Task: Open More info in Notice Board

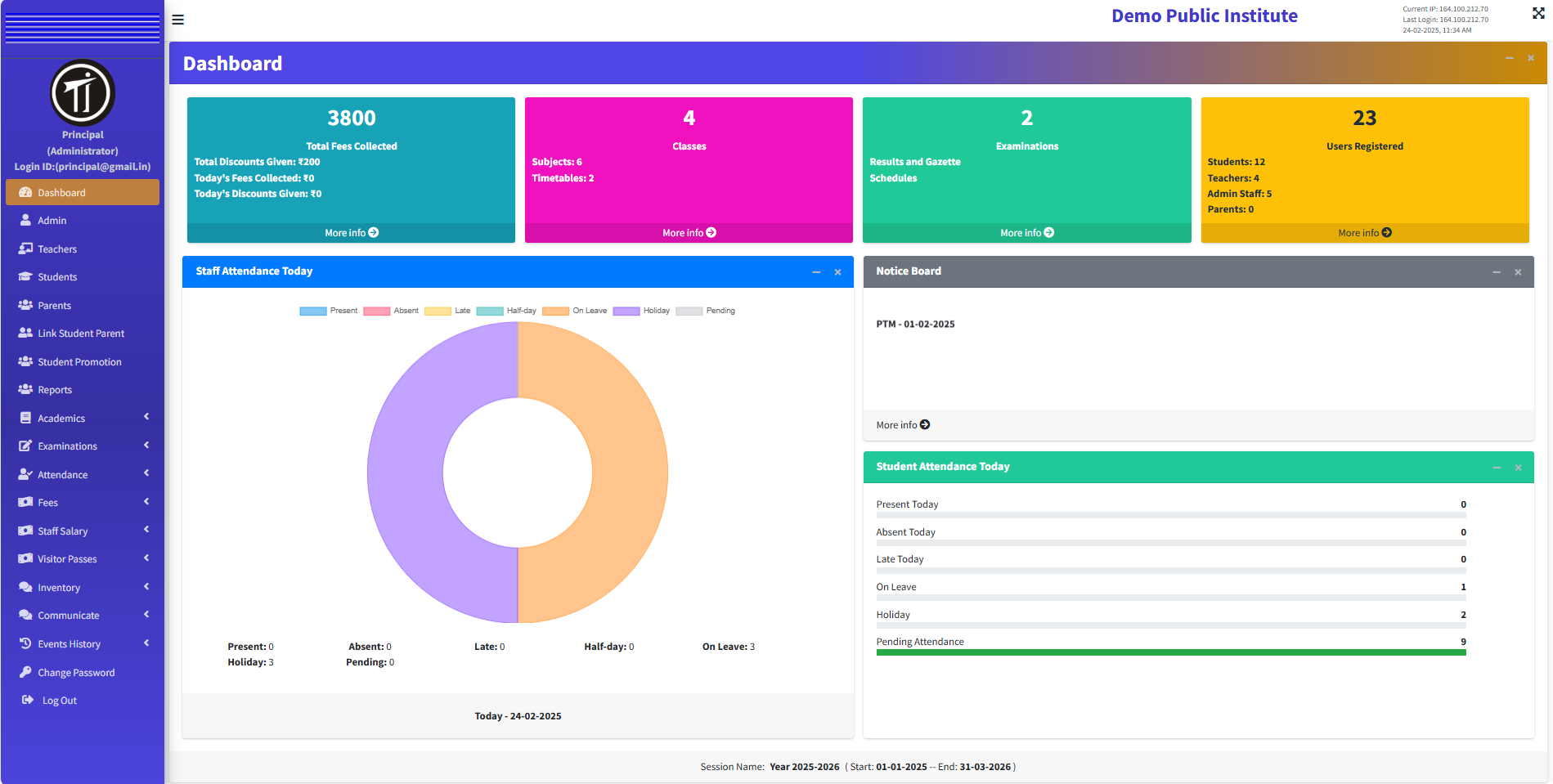Action: coord(903,425)
